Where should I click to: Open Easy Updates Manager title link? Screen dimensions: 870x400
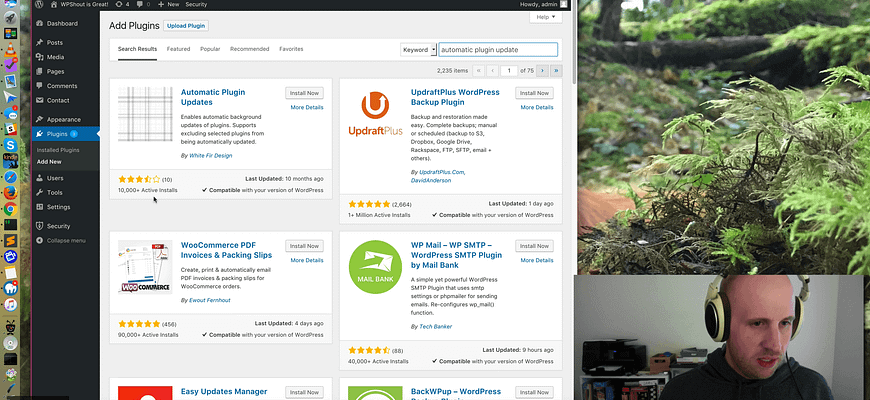(224, 392)
